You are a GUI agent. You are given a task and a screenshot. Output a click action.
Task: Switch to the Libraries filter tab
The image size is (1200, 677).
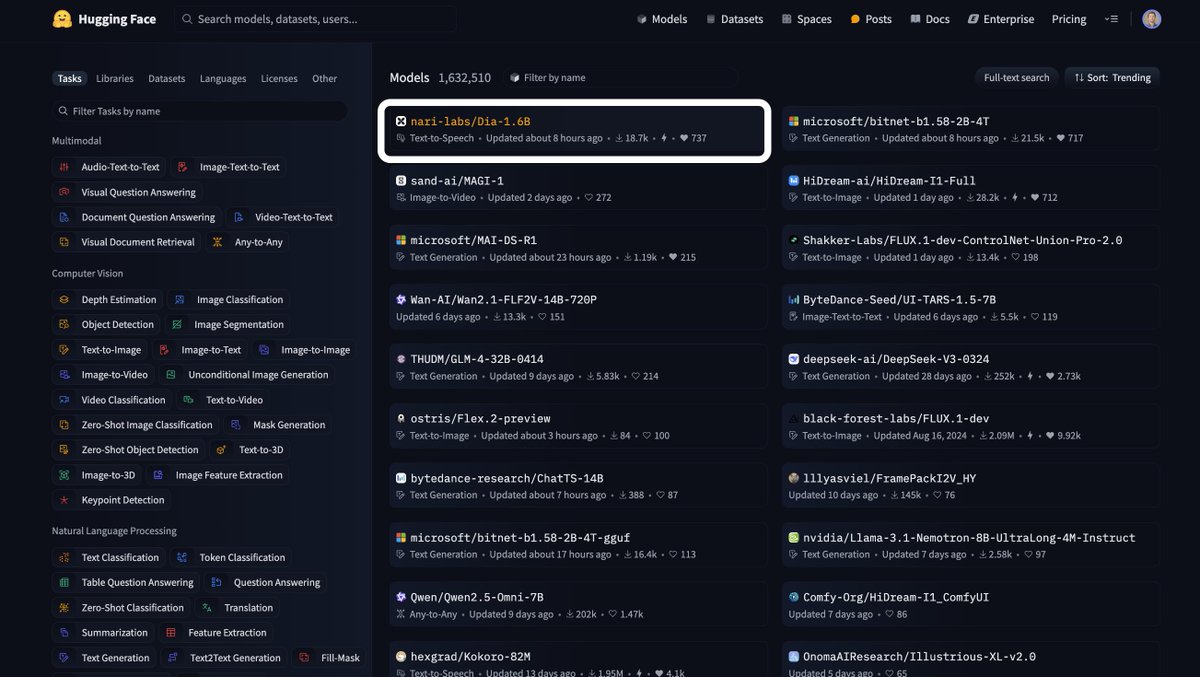click(115, 79)
